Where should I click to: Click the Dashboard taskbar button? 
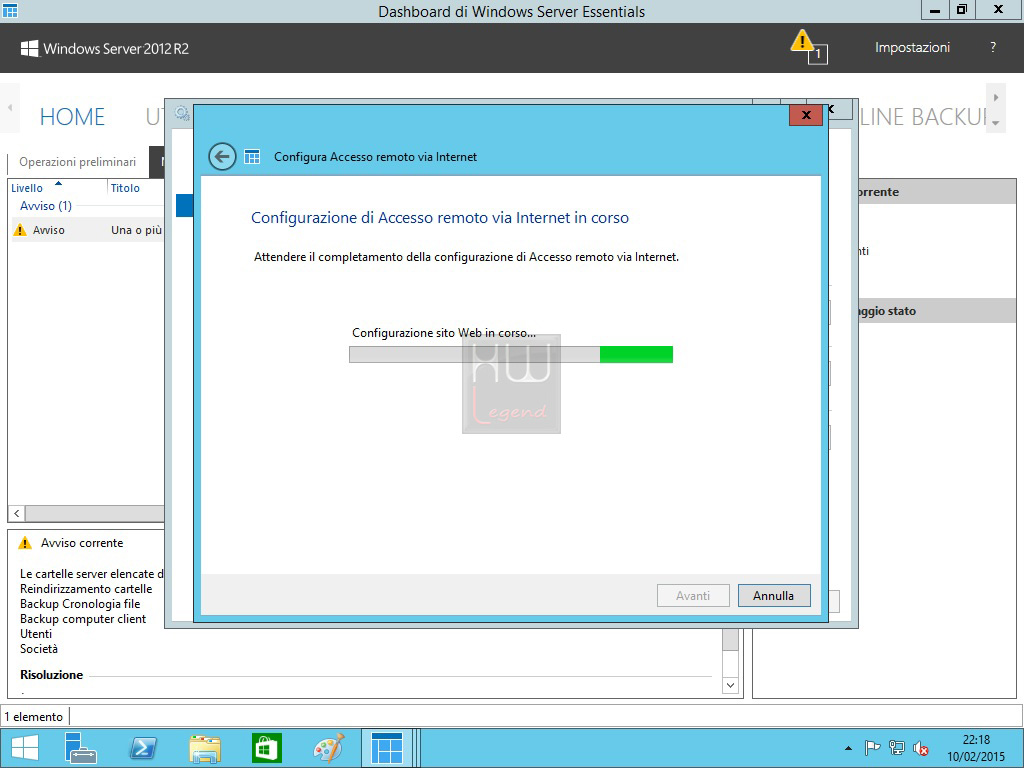pyautogui.click(x=387, y=748)
